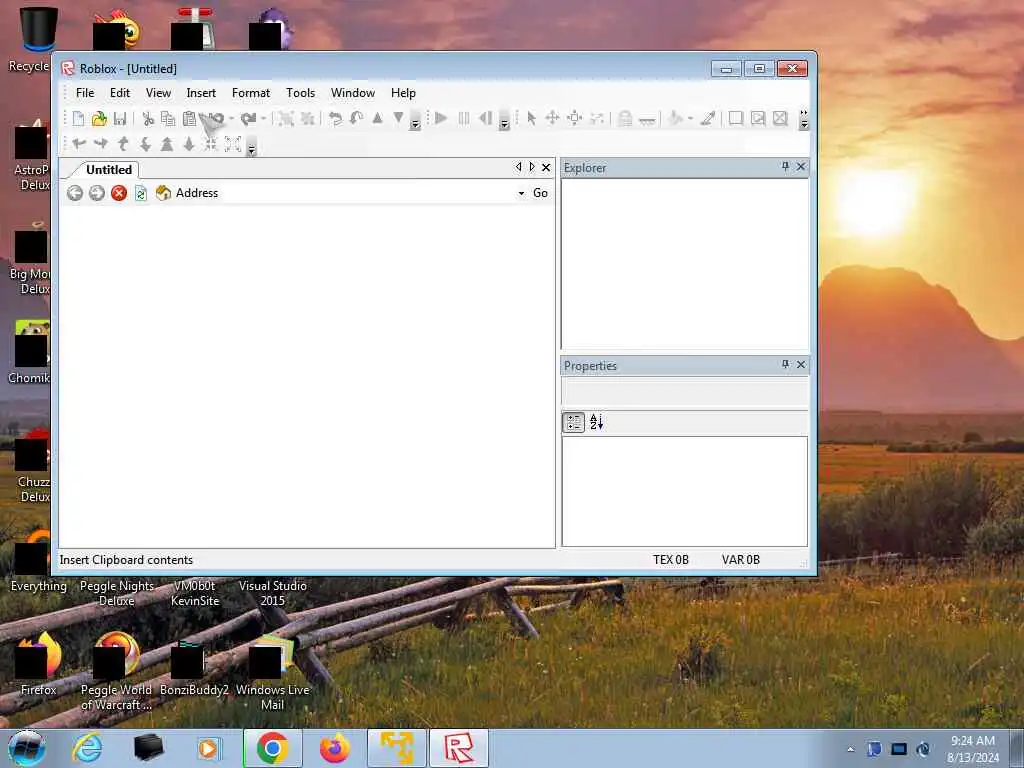This screenshot has width=1024, height=768.
Task: Open the Help menu
Action: click(x=403, y=93)
